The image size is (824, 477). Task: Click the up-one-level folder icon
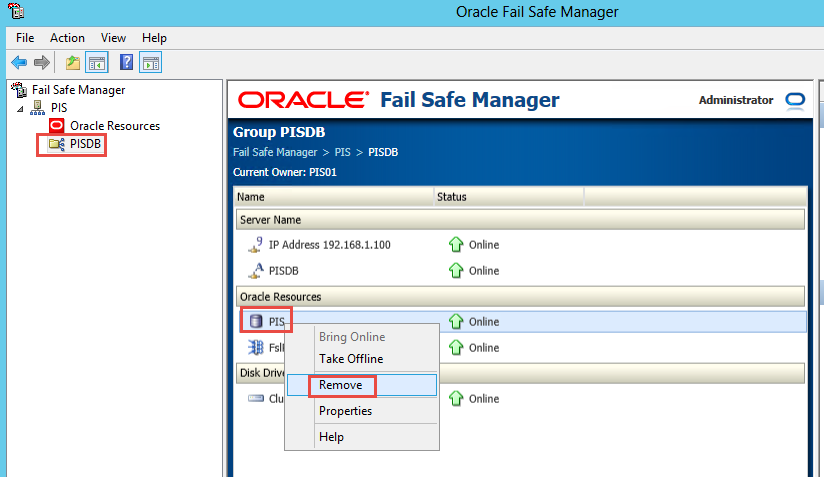tap(73, 63)
